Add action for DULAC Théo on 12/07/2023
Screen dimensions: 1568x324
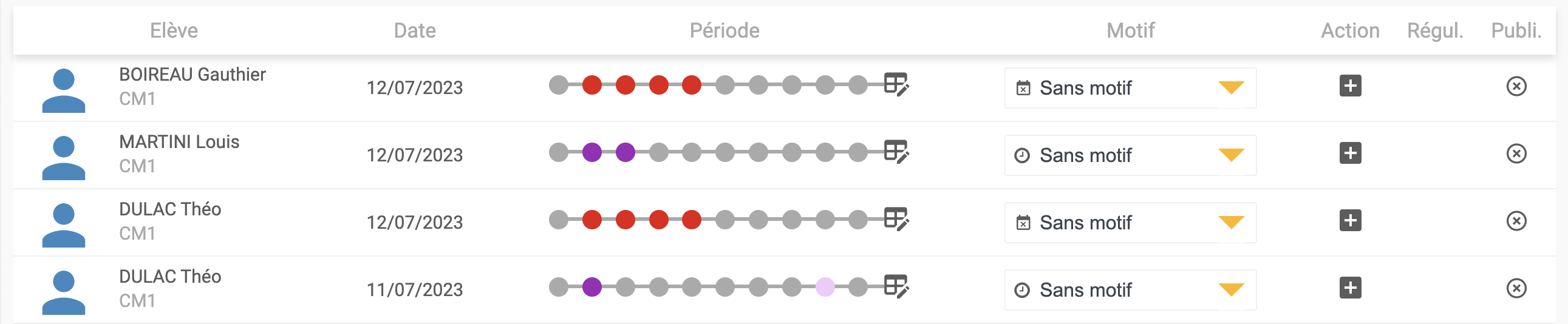pos(1350,221)
